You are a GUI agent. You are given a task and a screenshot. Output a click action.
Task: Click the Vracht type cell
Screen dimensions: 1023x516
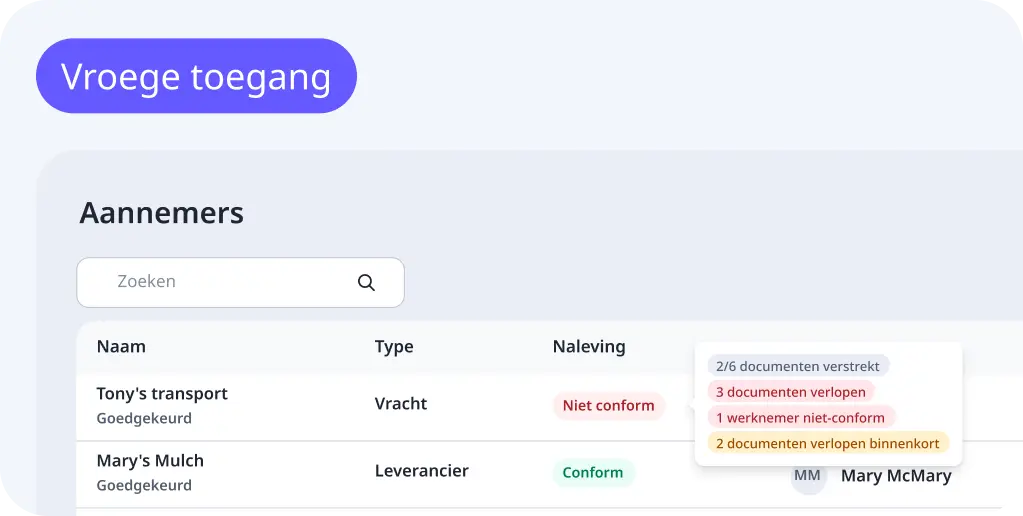(401, 404)
